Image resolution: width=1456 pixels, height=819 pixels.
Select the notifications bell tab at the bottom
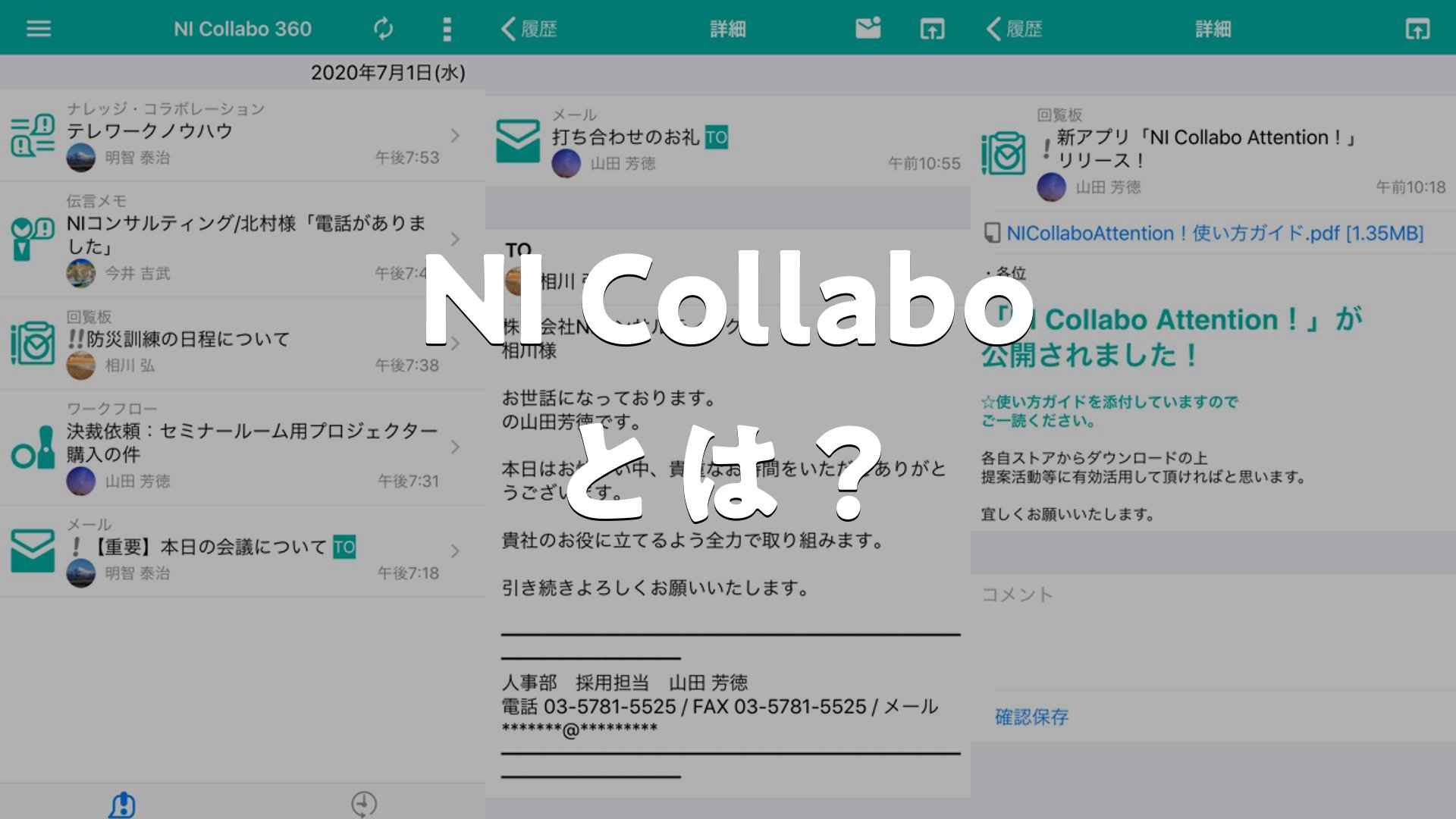pos(122,804)
